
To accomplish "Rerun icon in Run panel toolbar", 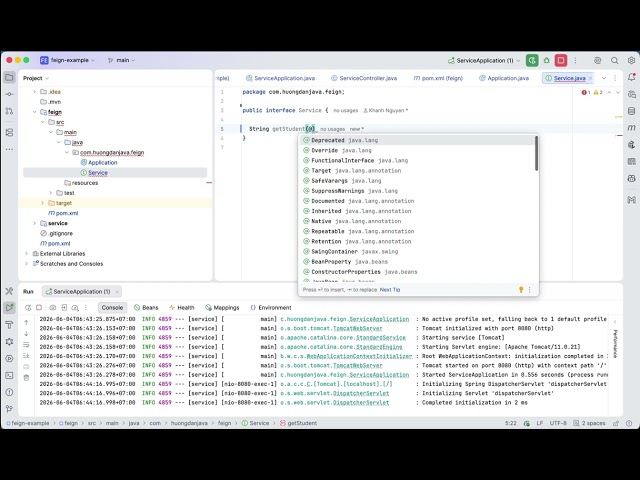I will pyautogui.click(x=28, y=308).
